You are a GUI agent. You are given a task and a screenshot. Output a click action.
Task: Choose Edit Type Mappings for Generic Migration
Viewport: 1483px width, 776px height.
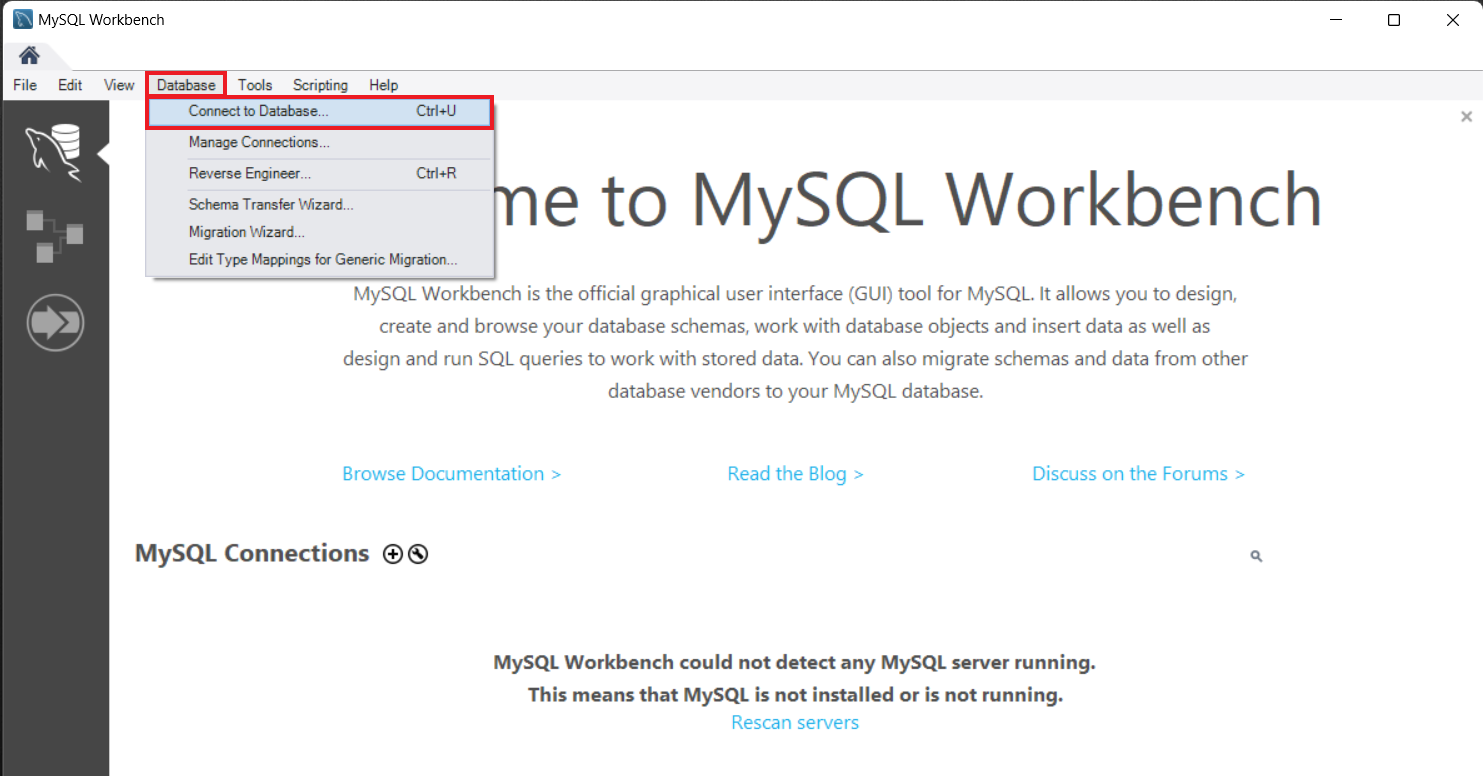323,259
